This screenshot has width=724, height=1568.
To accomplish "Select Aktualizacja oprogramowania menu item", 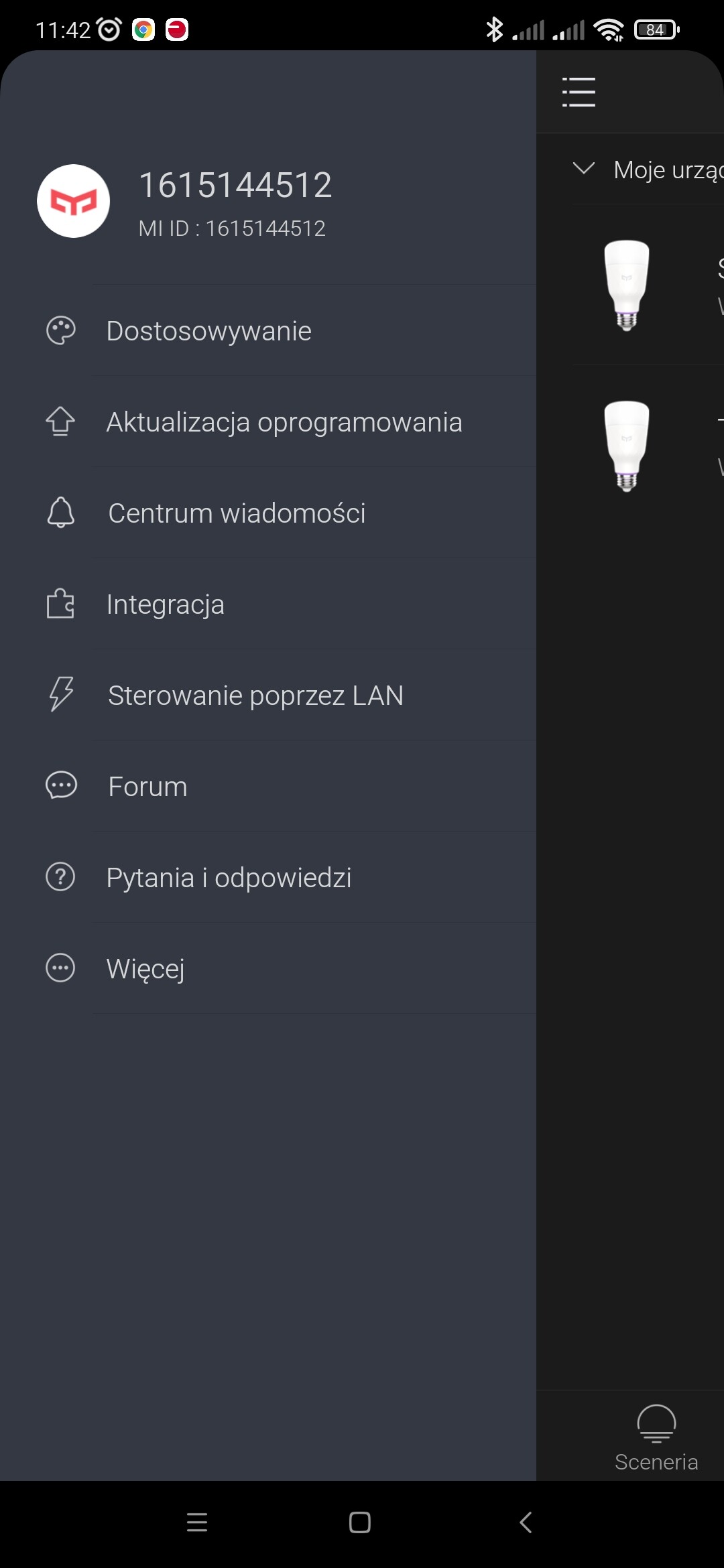I will point(284,422).
